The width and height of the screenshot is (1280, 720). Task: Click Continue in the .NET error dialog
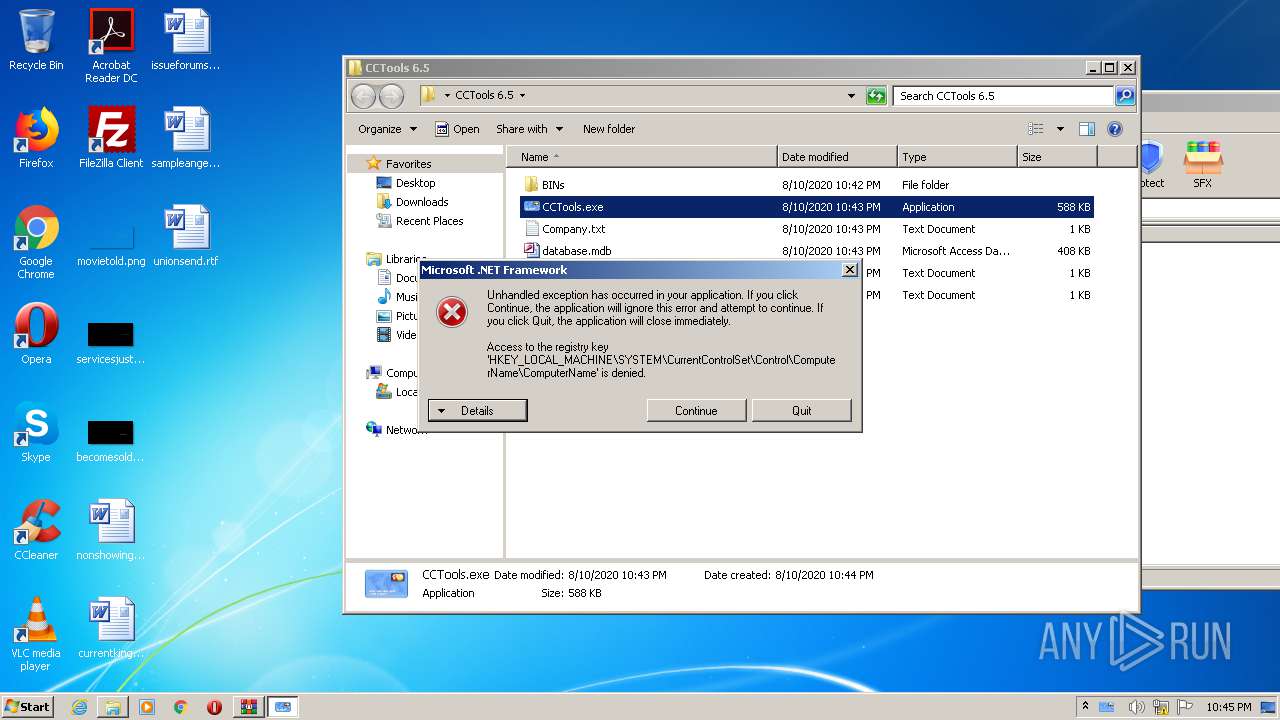(696, 410)
